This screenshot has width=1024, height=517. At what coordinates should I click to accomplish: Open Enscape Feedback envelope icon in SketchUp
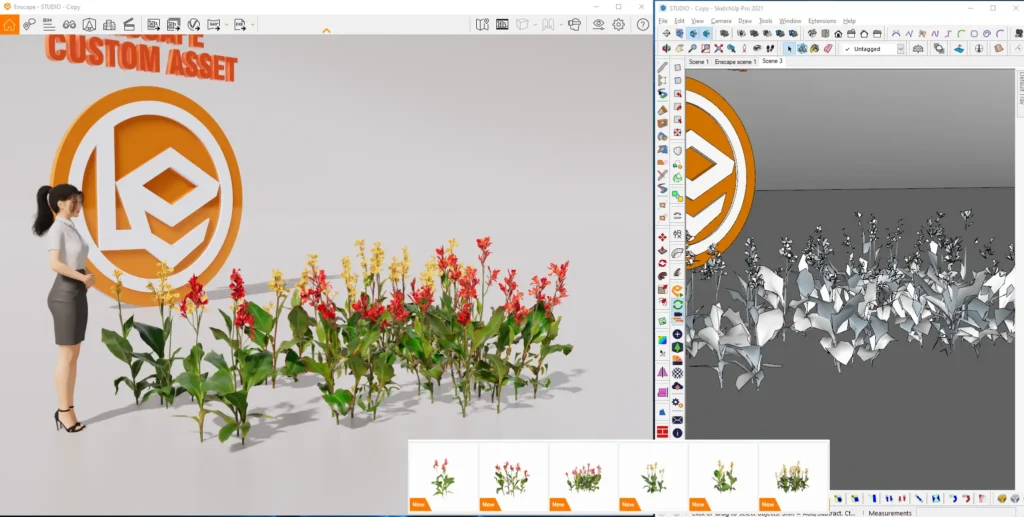click(x=677, y=420)
